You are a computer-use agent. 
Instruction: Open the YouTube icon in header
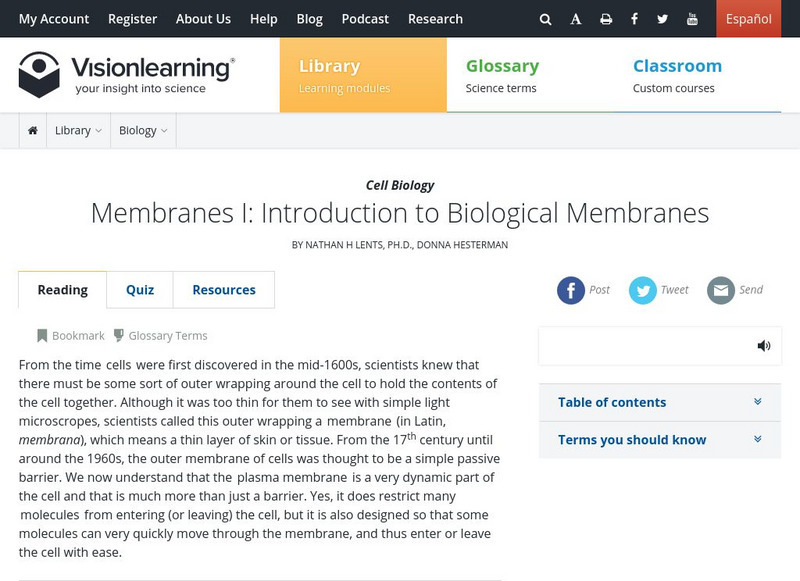pos(692,19)
